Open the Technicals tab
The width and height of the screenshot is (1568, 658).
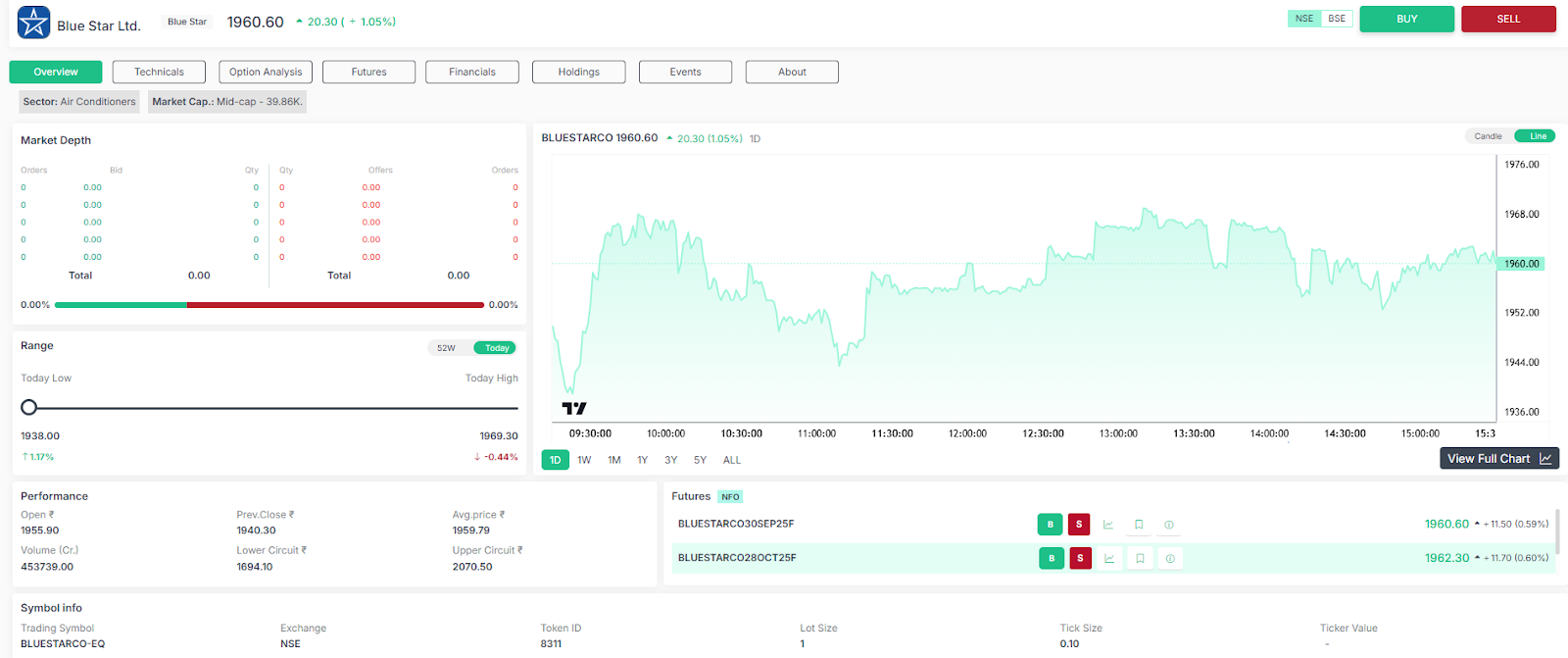(x=159, y=72)
